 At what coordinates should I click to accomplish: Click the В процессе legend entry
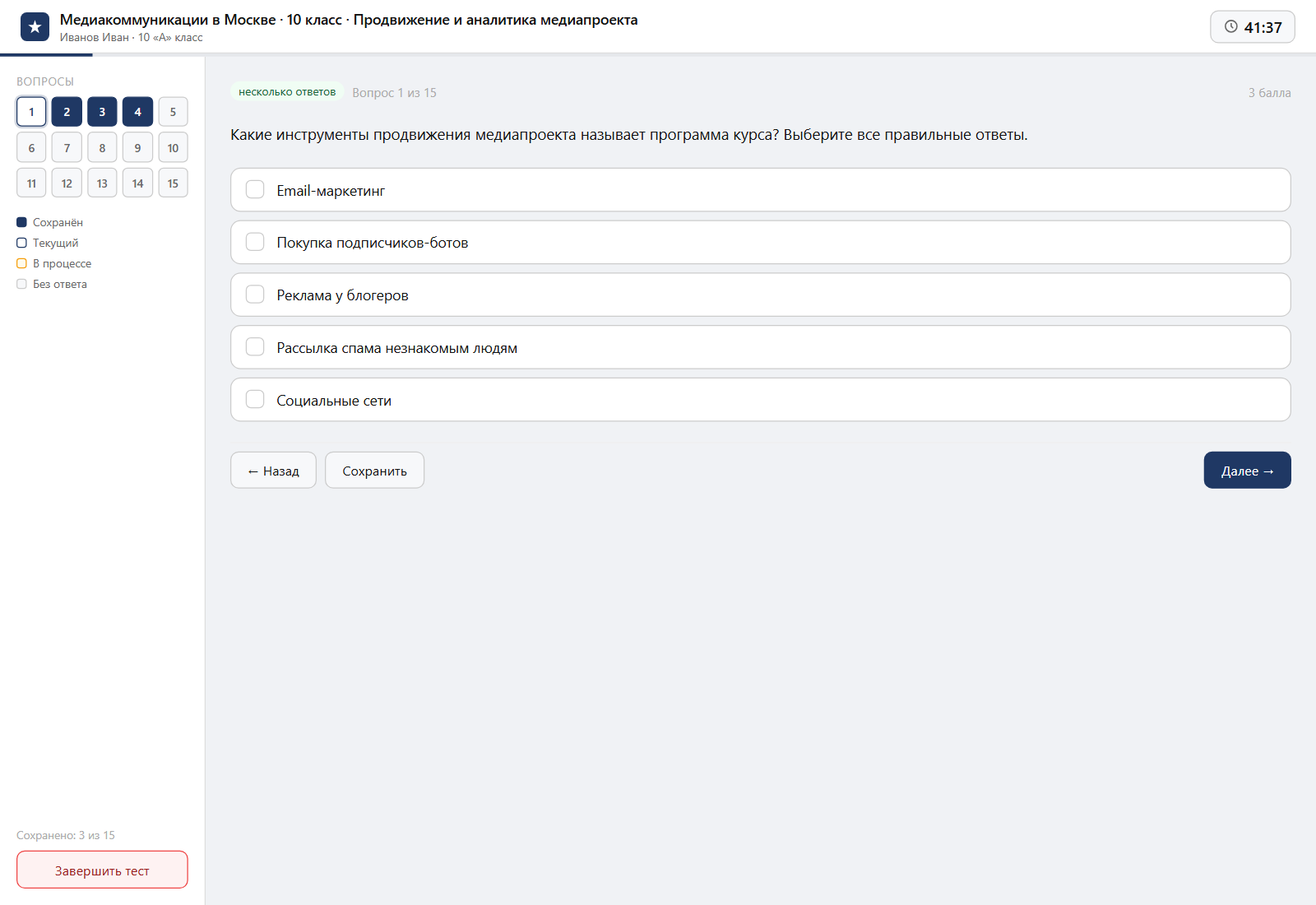coord(54,263)
